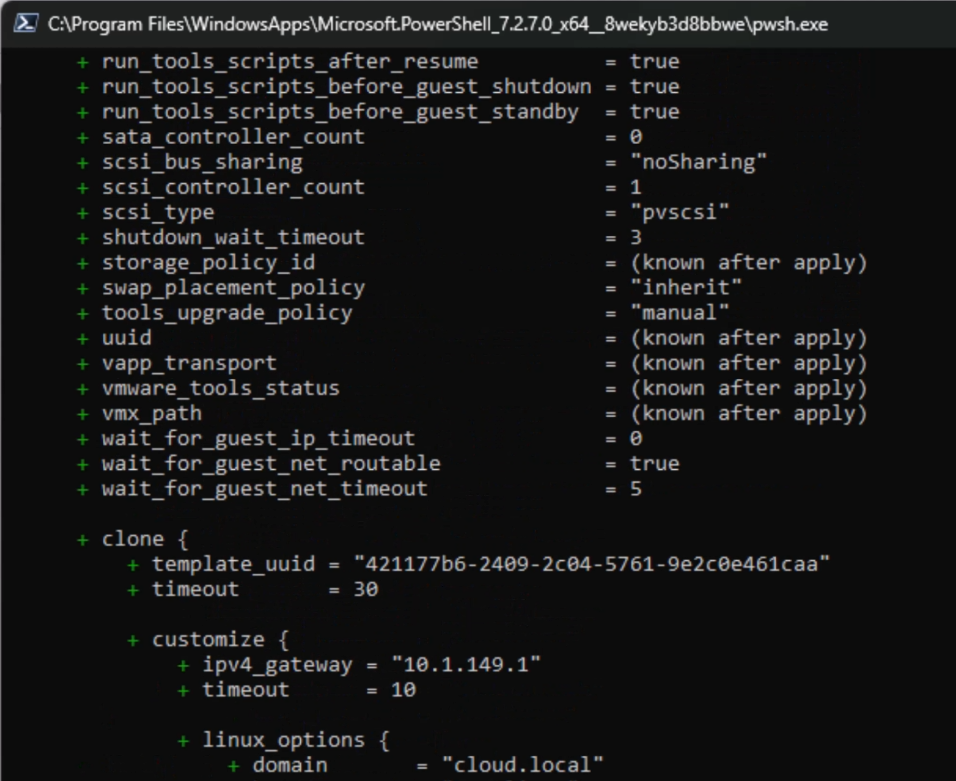This screenshot has height=781, width=956.
Task: Click the pwsh.exe window title path
Action: click(x=437, y=23)
